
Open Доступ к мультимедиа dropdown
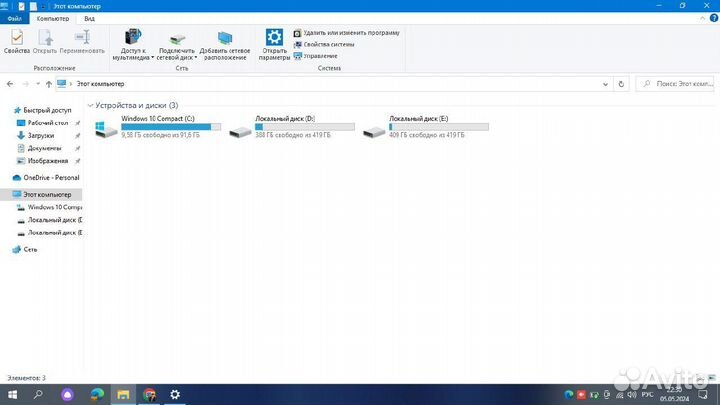pos(133,45)
